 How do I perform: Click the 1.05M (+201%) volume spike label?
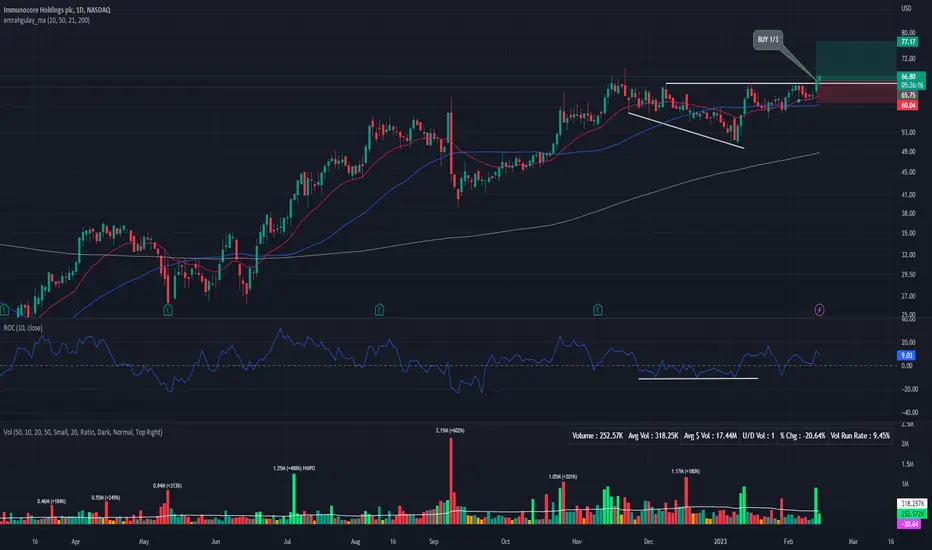click(563, 477)
